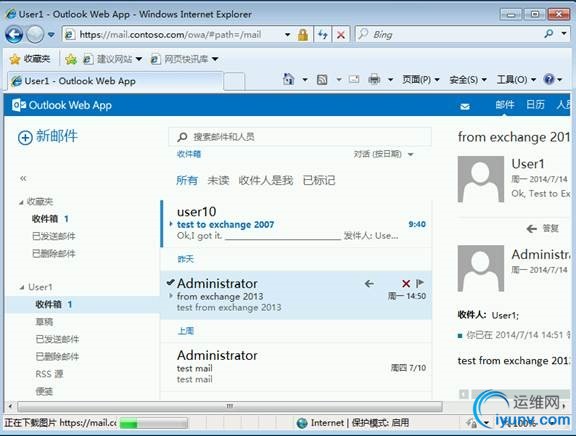Viewport: 576px width, 436px height.
Task: Open the Administrator test mail message
Action: coord(296,367)
